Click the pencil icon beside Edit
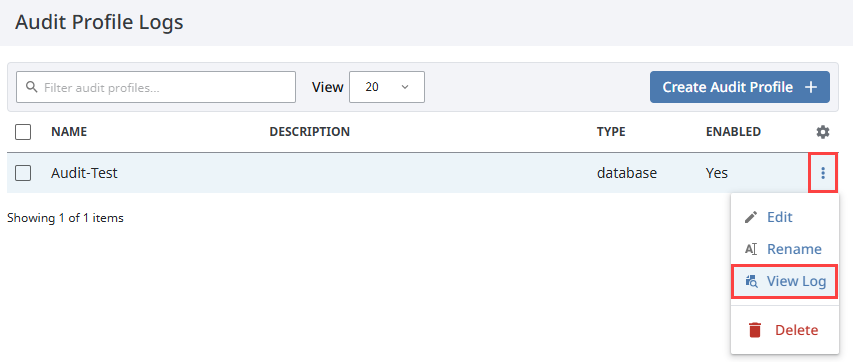The height and width of the screenshot is (362, 853). coord(751,217)
